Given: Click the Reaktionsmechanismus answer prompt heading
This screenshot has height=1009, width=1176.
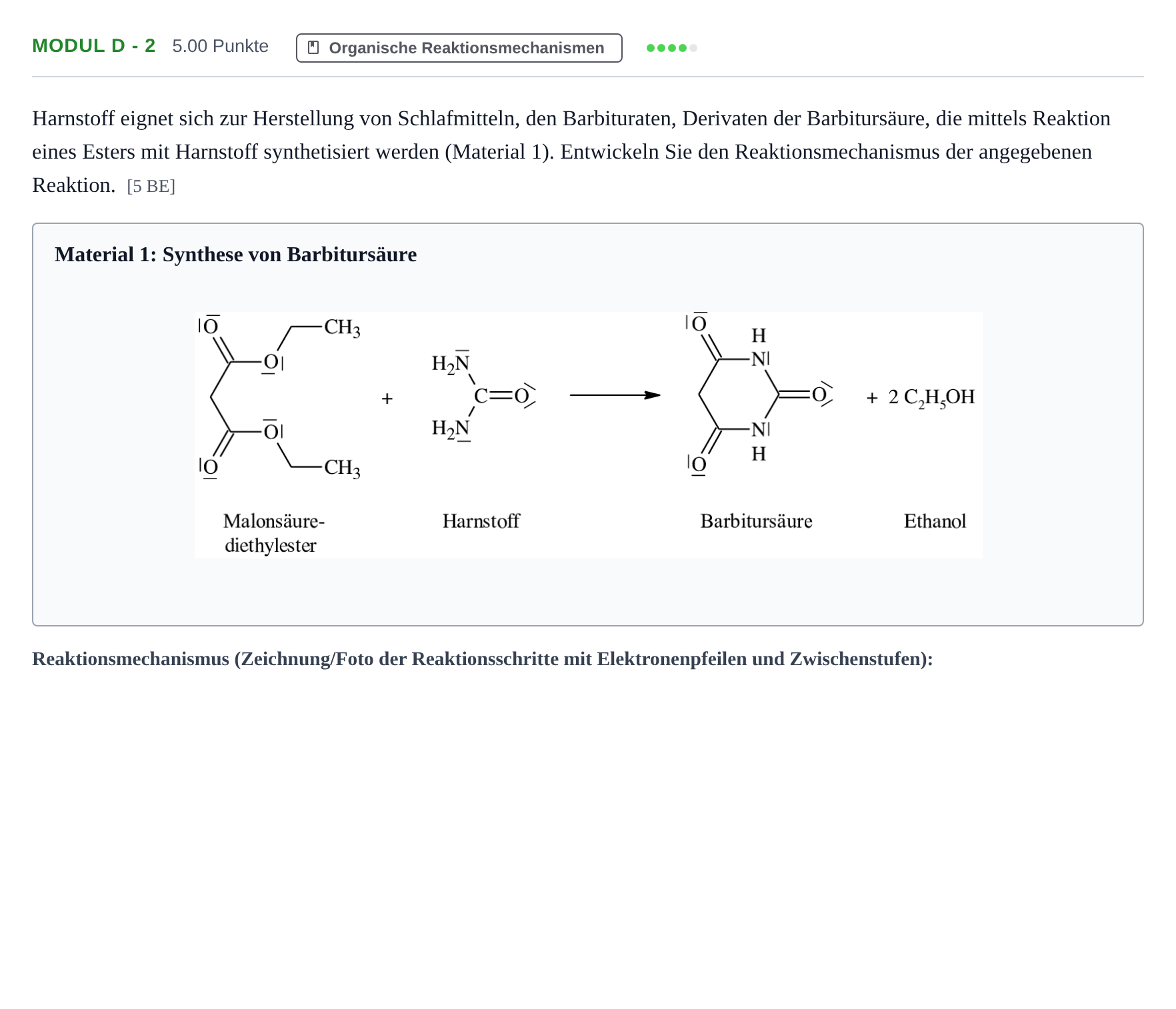Looking at the screenshot, I should (483, 658).
